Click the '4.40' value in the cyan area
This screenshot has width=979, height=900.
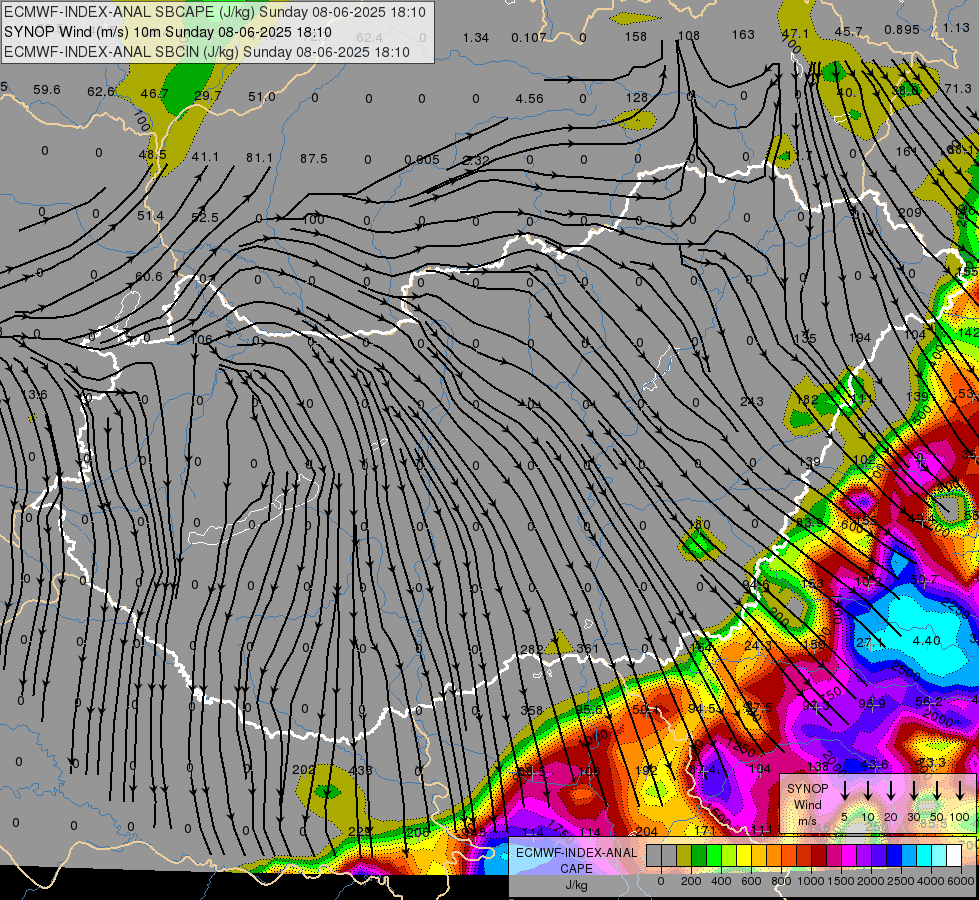(x=926, y=640)
